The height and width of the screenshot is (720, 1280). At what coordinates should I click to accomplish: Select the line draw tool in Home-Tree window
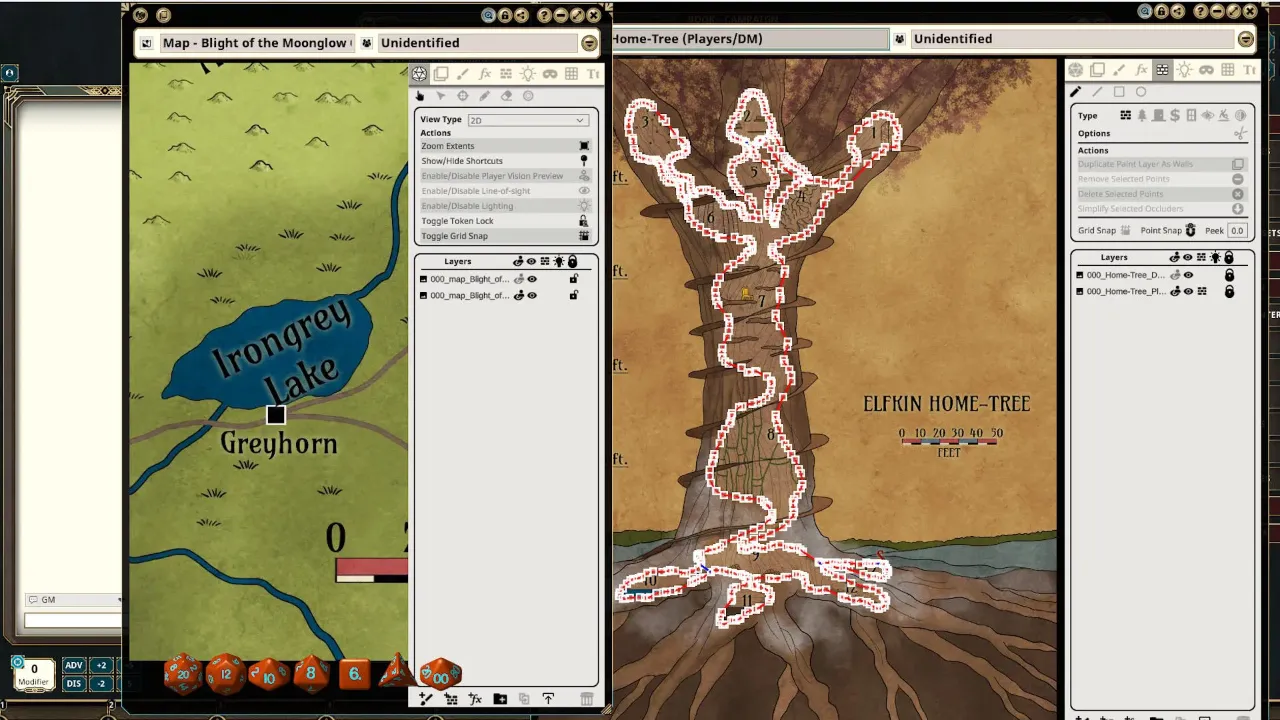tap(1097, 92)
